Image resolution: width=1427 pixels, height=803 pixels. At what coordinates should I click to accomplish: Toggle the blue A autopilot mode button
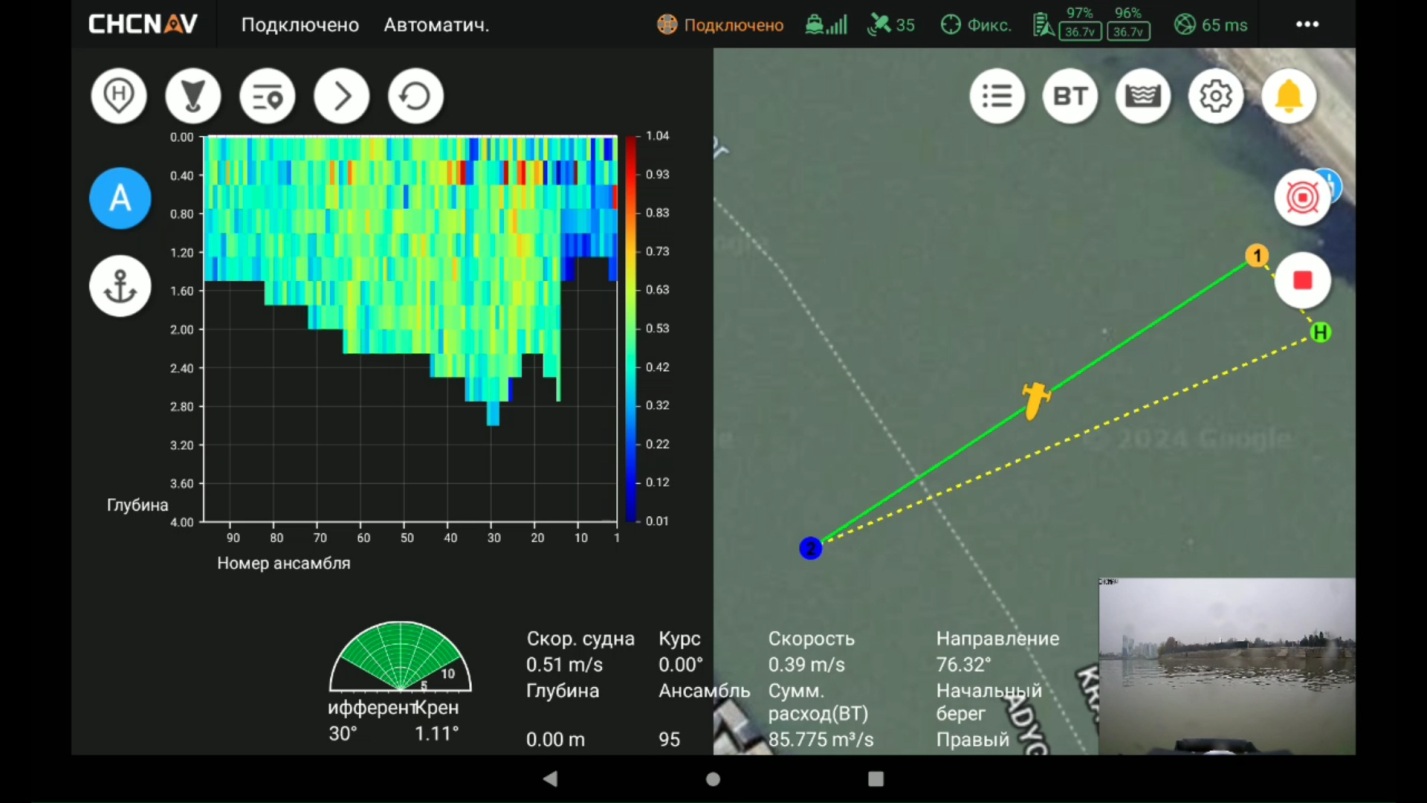coord(119,198)
